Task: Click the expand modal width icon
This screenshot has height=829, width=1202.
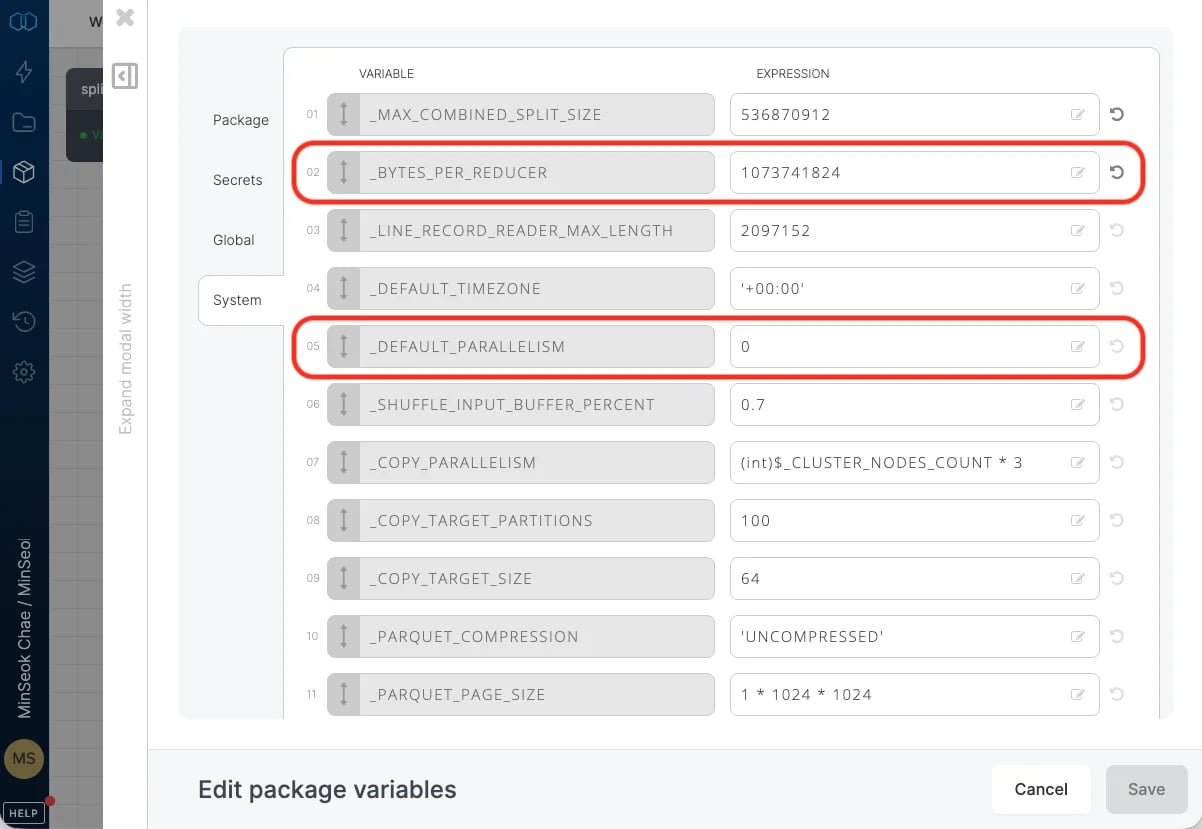Action: tap(125, 76)
